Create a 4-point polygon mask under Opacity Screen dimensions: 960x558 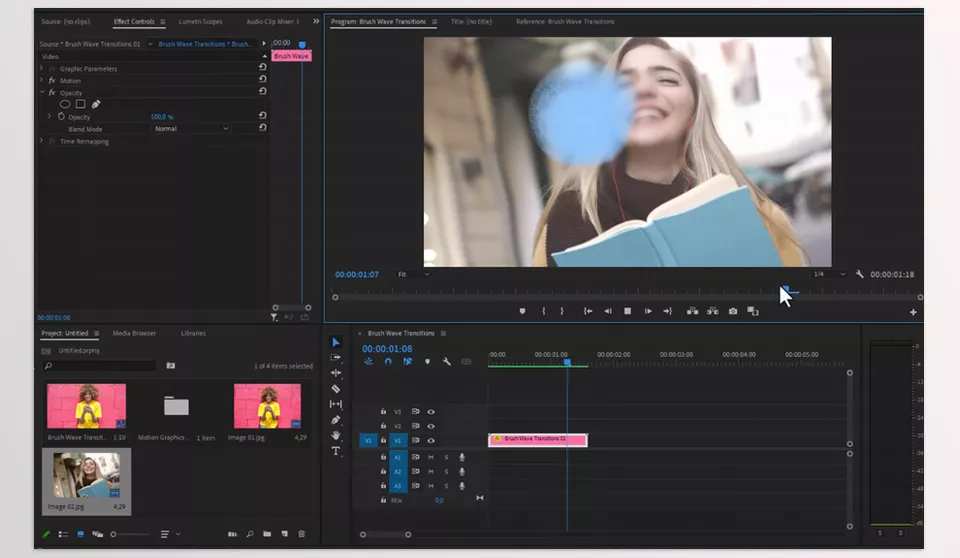coord(80,104)
